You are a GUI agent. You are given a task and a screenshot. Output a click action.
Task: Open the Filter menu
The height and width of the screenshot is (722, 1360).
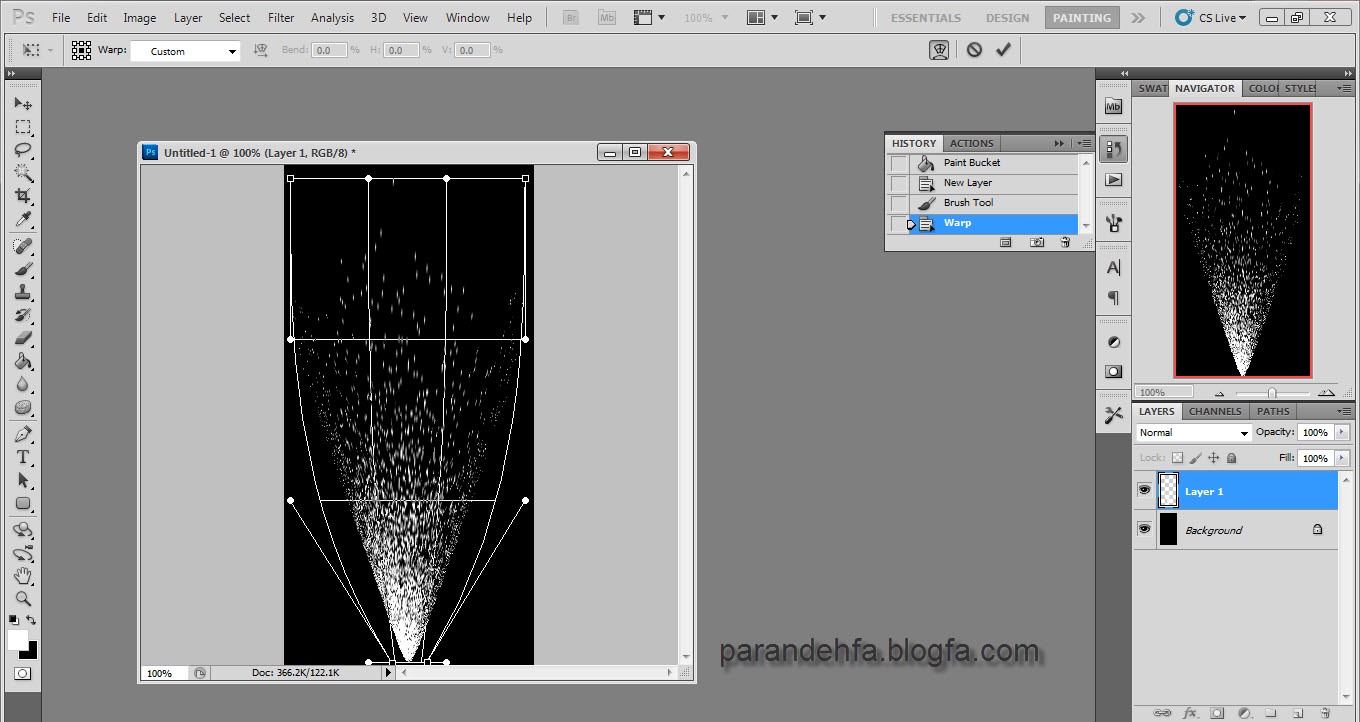click(x=281, y=18)
